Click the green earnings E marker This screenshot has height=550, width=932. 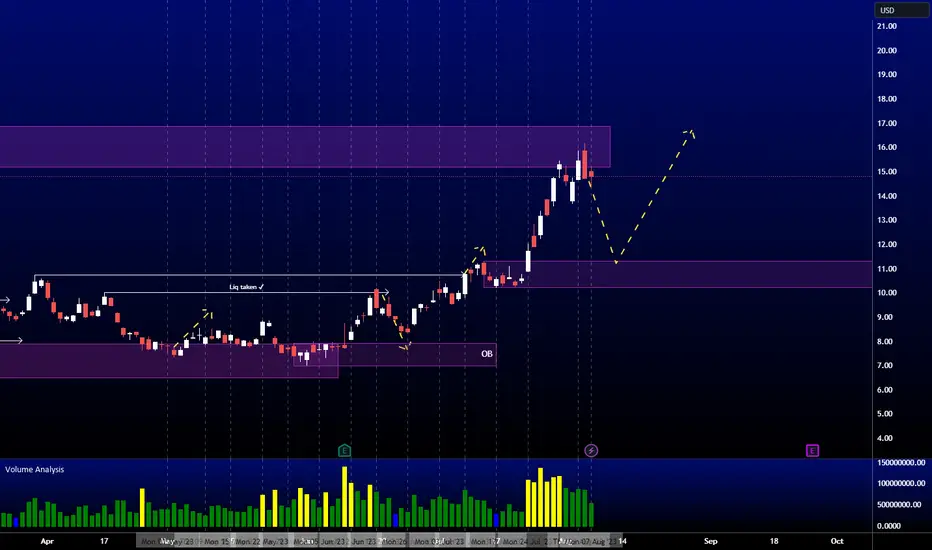pyautogui.click(x=344, y=451)
